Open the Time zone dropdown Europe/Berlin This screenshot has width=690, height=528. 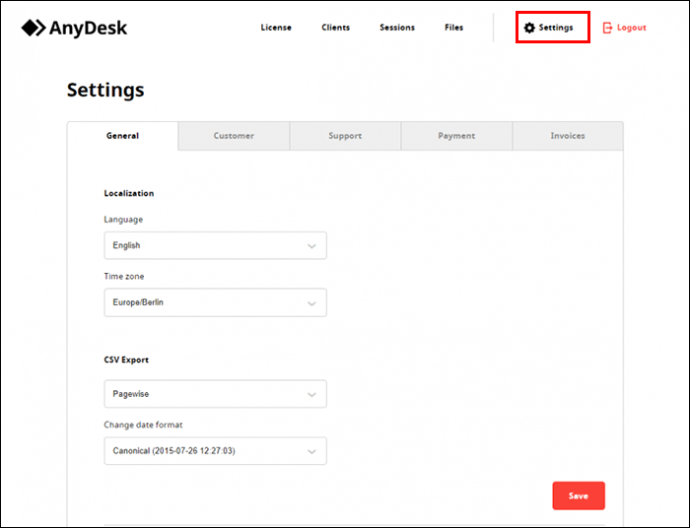pyautogui.click(x=215, y=302)
